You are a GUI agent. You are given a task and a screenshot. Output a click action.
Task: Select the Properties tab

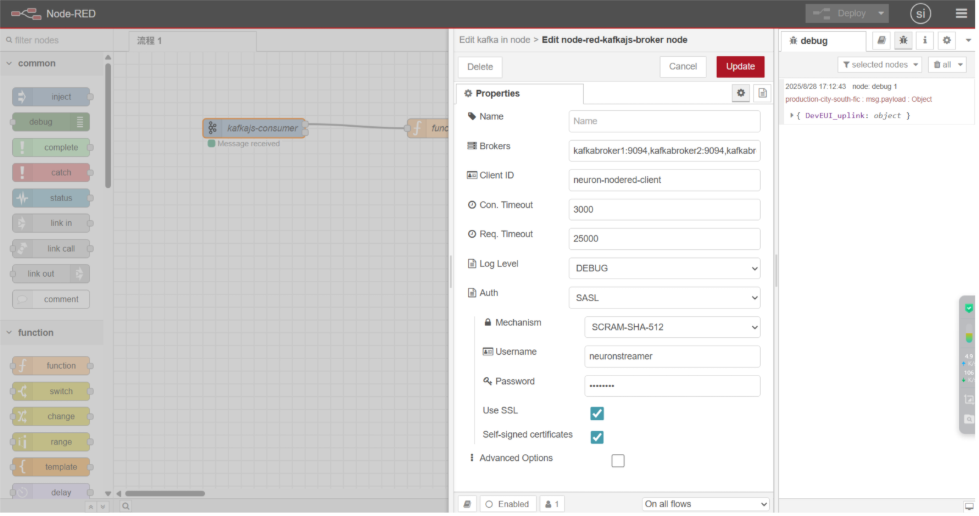click(x=519, y=94)
